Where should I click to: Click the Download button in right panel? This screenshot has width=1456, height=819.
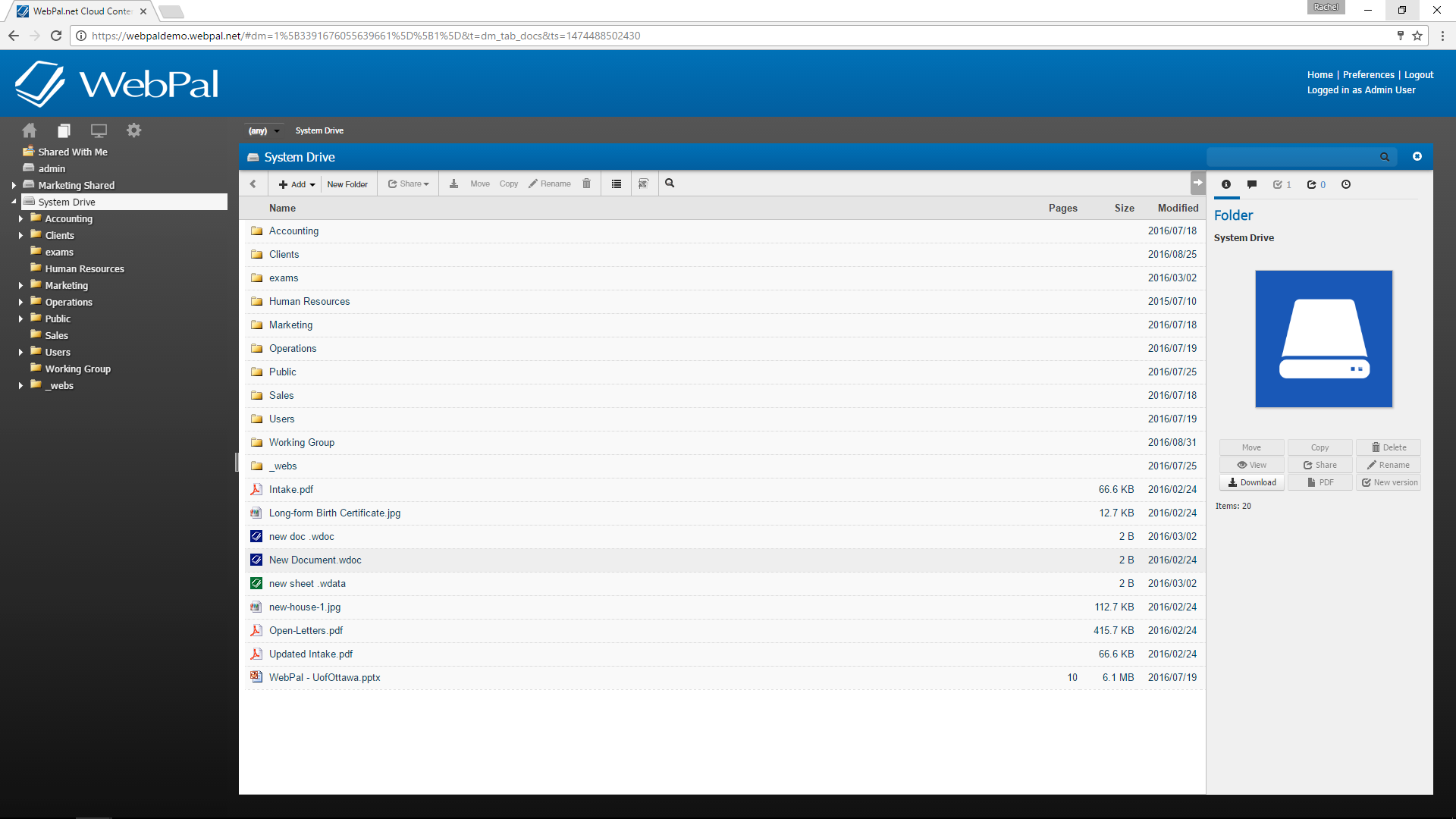pos(1252,482)
